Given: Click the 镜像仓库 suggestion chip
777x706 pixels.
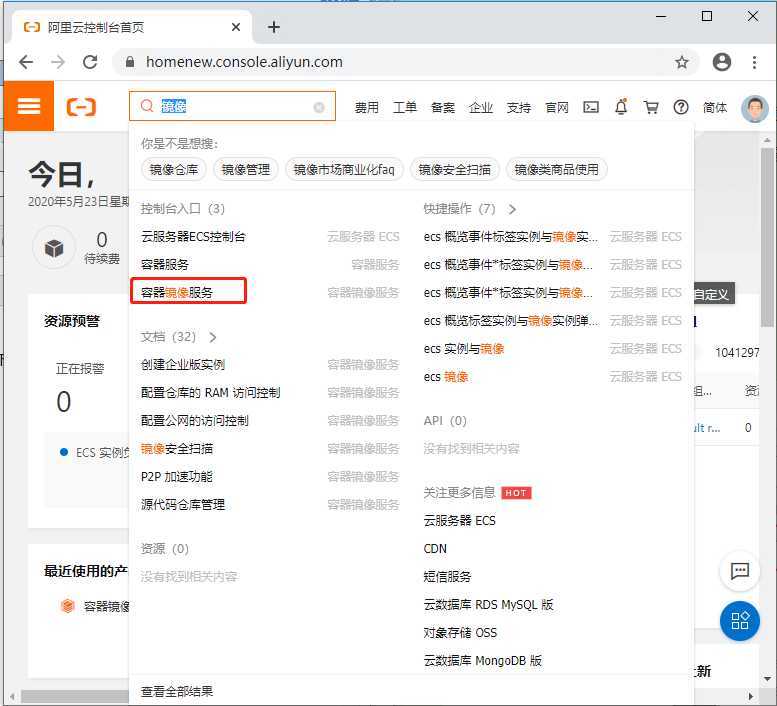Looking at the screenshot, I should (x=173, y=170).
